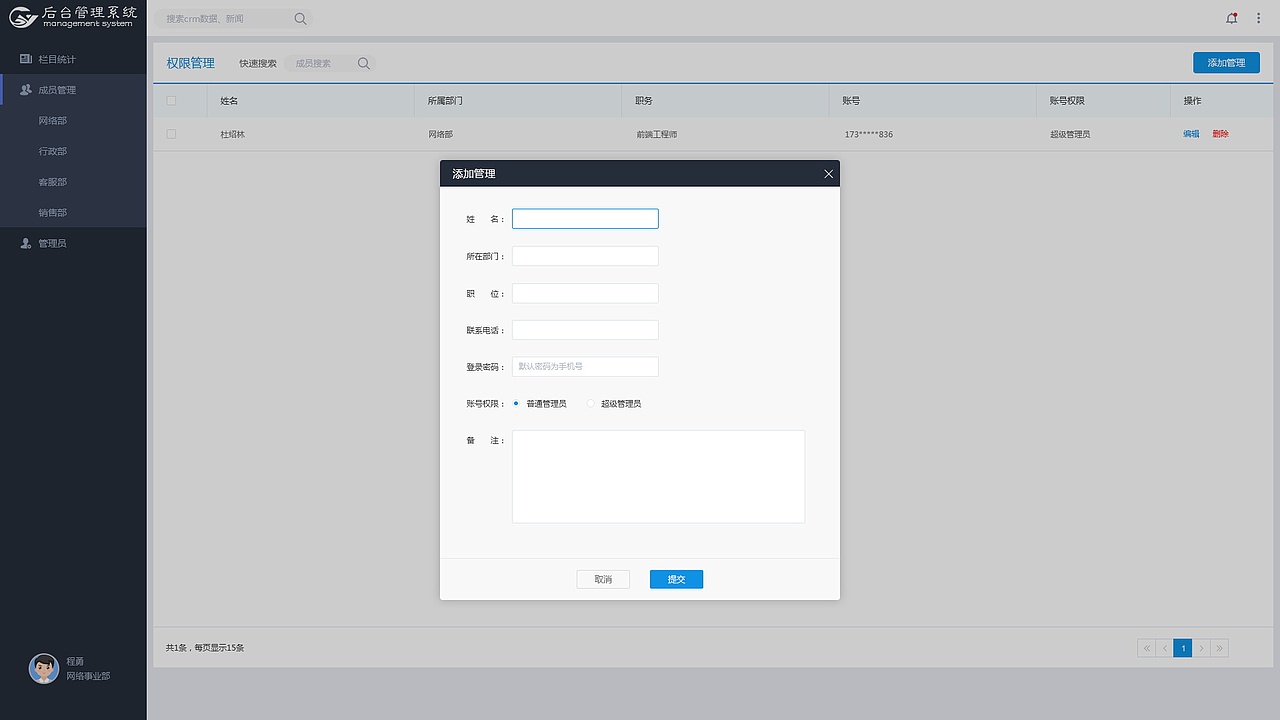
Task: Click the 姓名 column header
Action: pyautogui.click(x=229, y=101)
